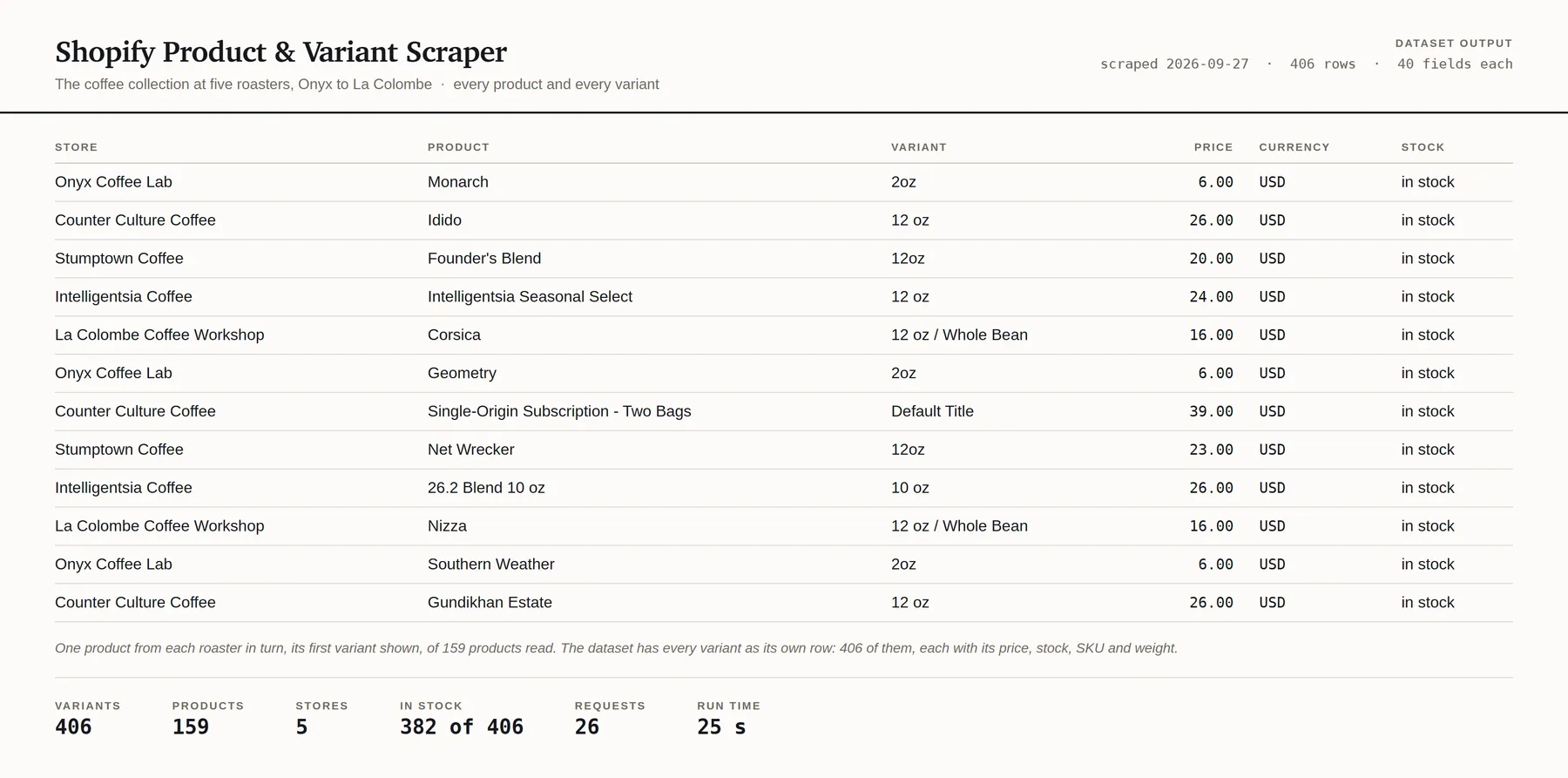The width and height of the screenshot is (1568, 778).
Task: Click "in stock" in the Southern Weather row
Action: 1428,565
